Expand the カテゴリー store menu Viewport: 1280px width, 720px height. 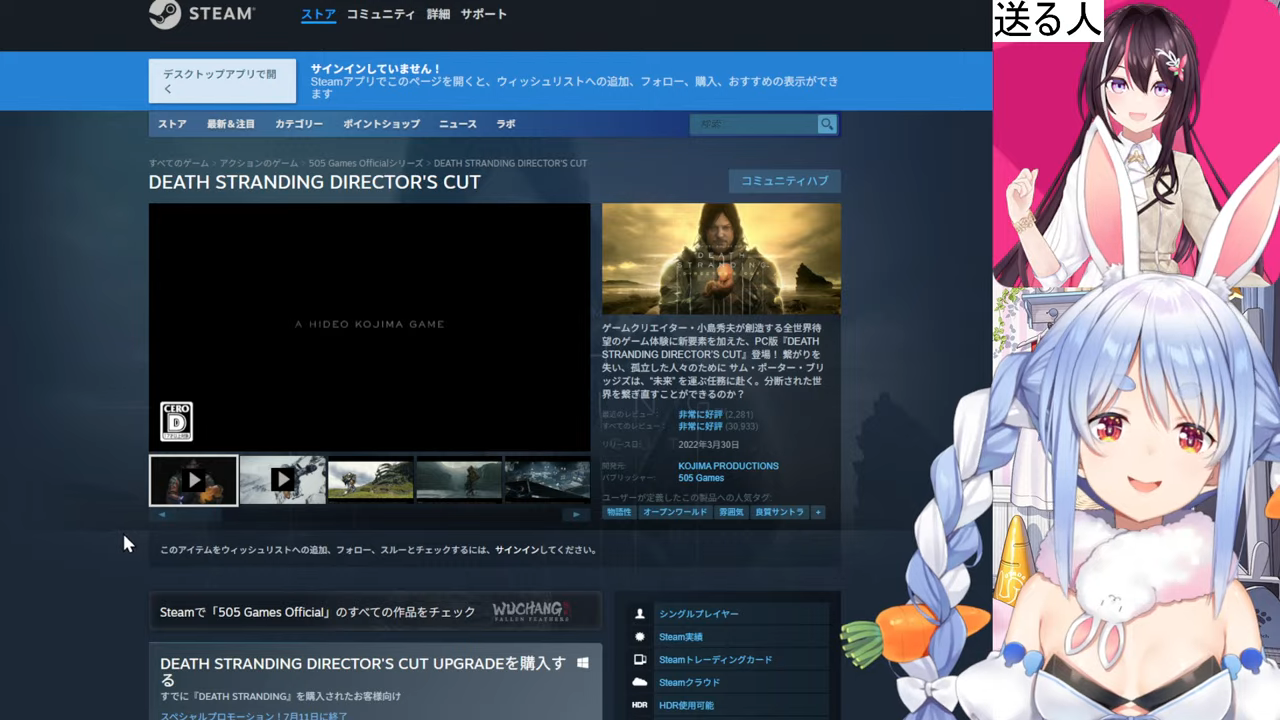point(299,124)
